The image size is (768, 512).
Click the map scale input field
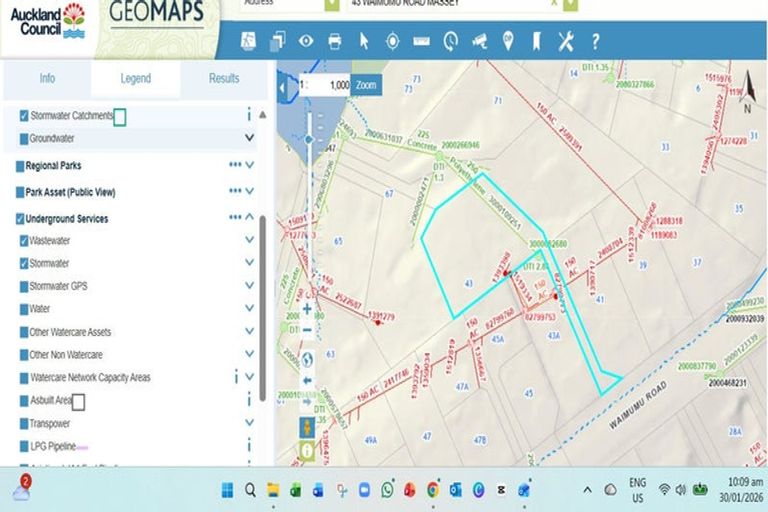[328, 86]
